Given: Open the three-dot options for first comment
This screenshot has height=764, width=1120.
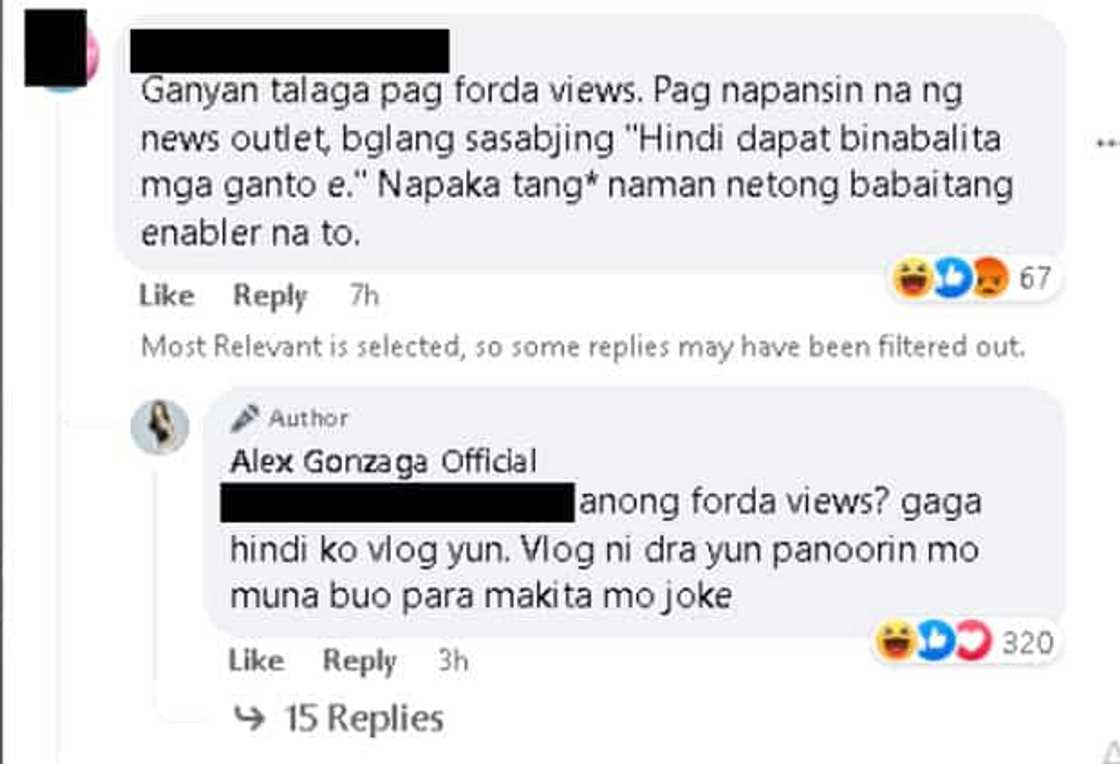Looking at the screenshot, I should click(x=1108, y=144).
